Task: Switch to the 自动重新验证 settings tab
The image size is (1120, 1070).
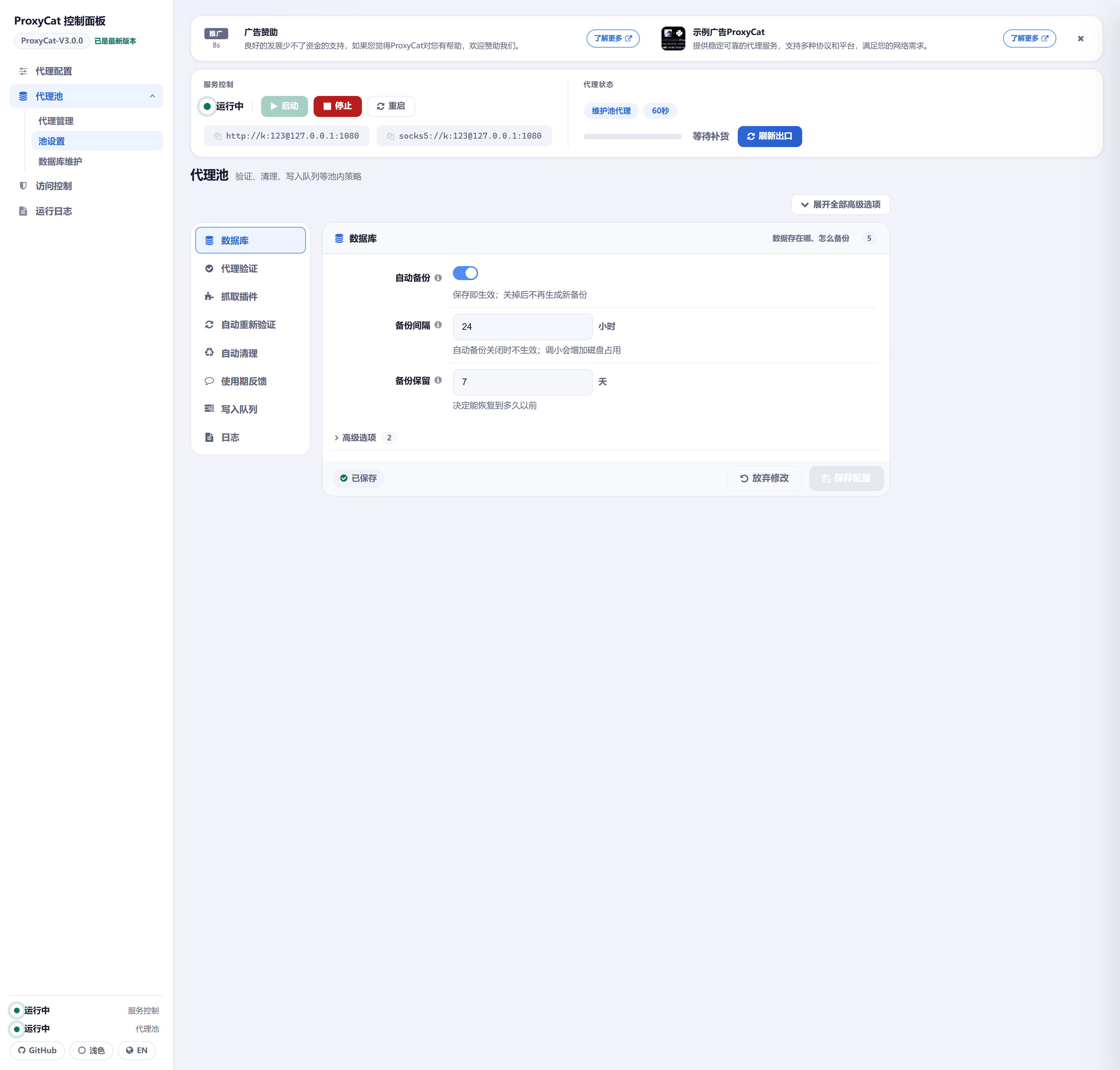Action: [250, 325]
